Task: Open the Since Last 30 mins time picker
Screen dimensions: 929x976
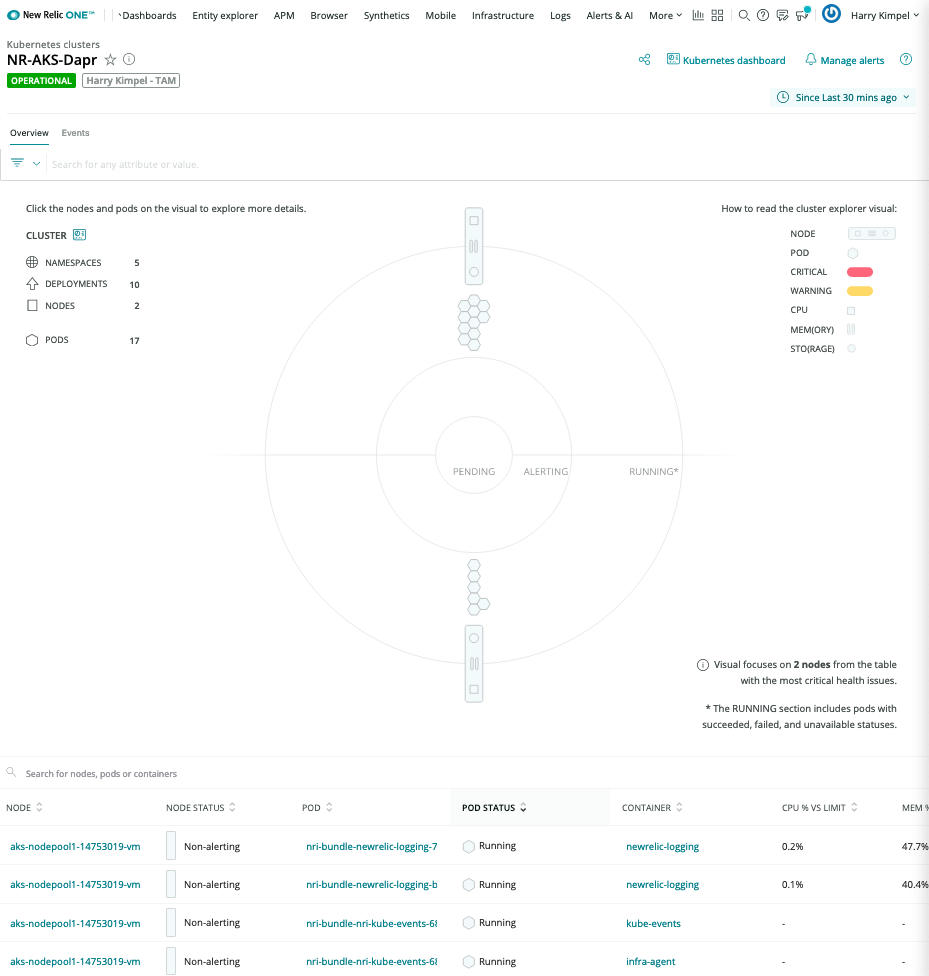Action: 845,97
